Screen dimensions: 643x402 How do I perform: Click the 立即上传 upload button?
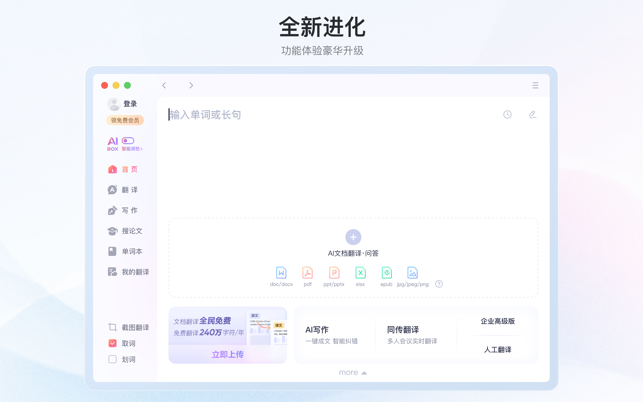coord(228,354)
